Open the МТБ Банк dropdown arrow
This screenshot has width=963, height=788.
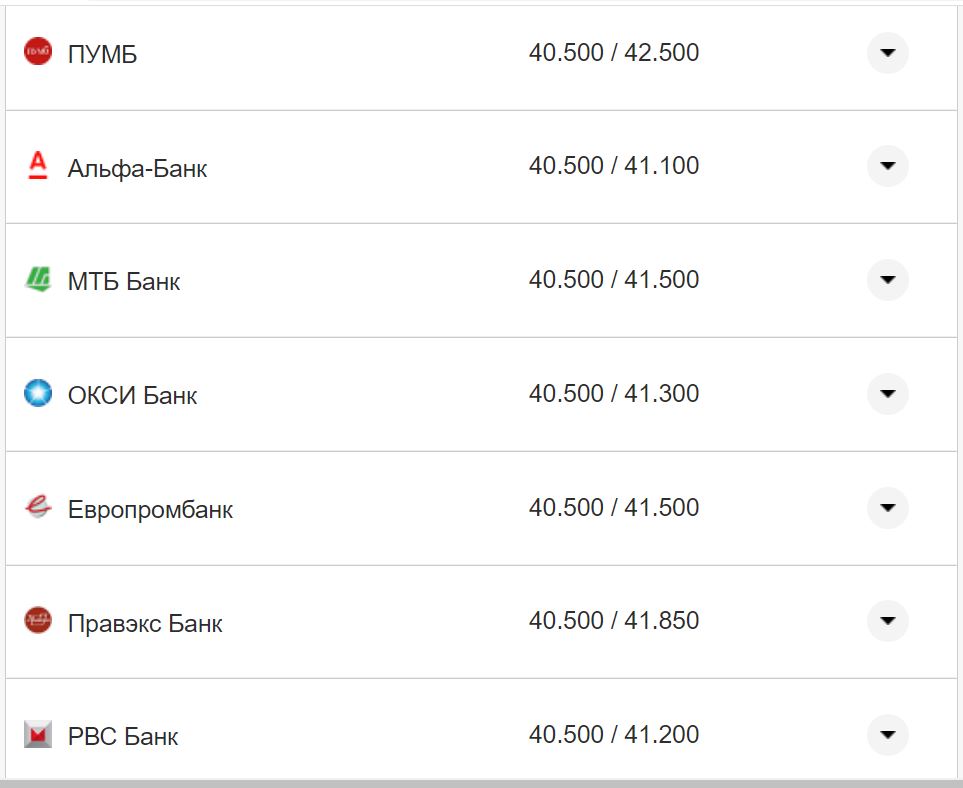[x=887, y=280]
